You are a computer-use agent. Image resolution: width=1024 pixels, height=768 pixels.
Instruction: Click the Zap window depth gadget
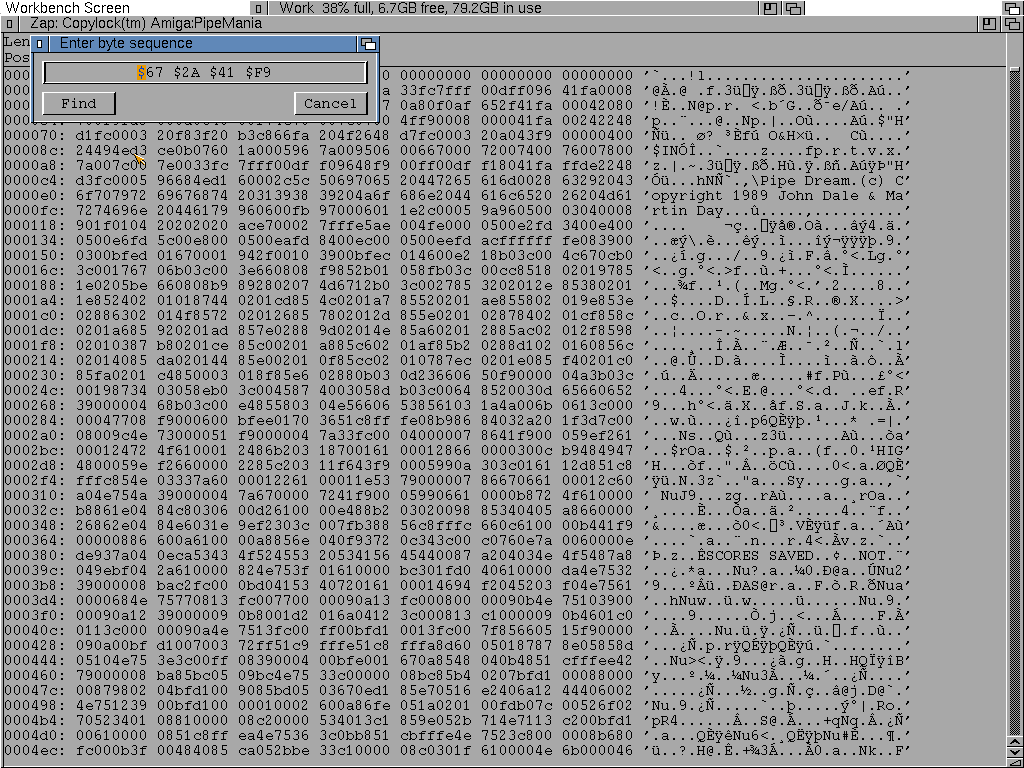[1012, 24]
